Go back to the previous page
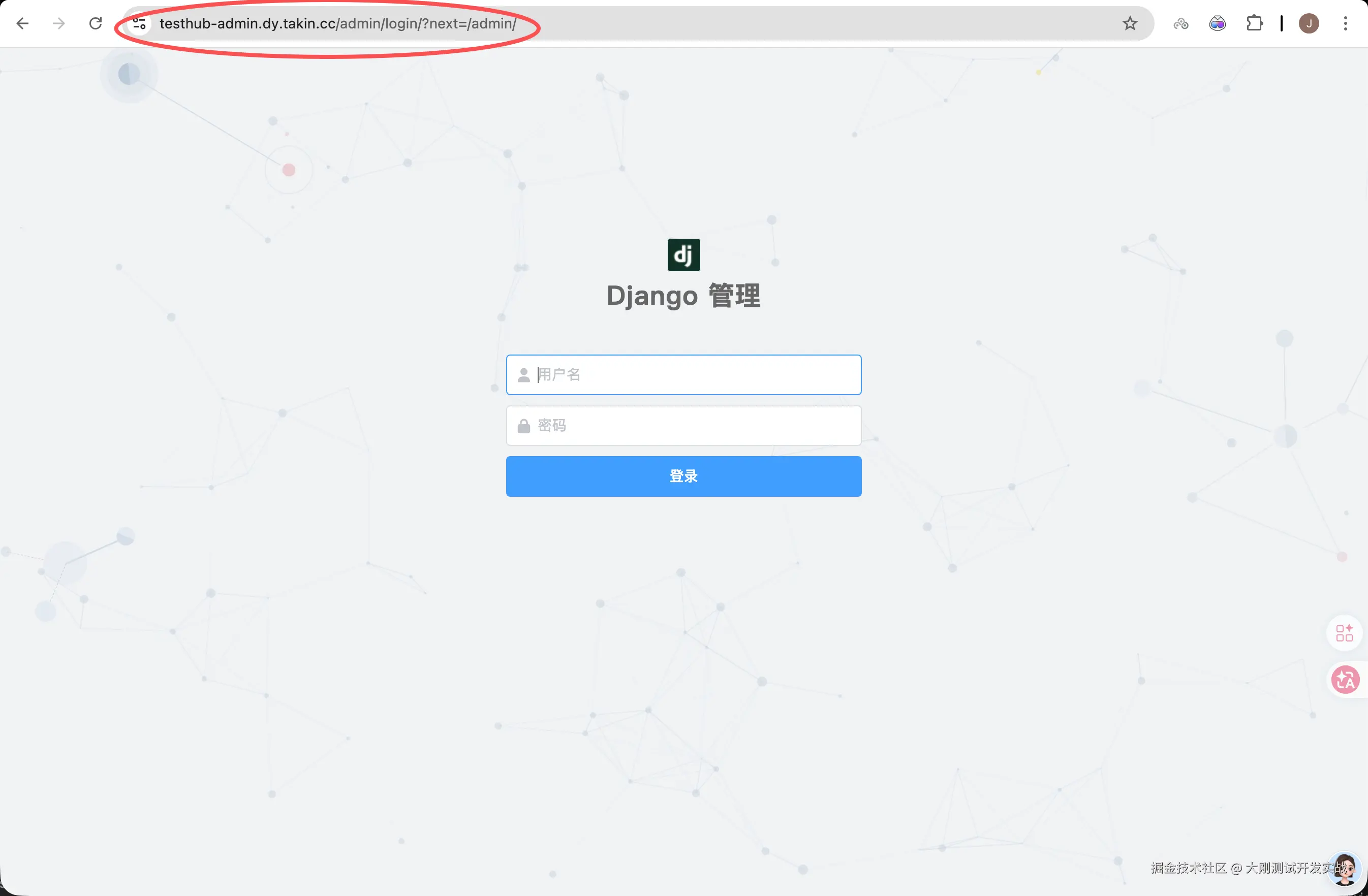This screenshot has width=1368, height=896. click(22, 23)
